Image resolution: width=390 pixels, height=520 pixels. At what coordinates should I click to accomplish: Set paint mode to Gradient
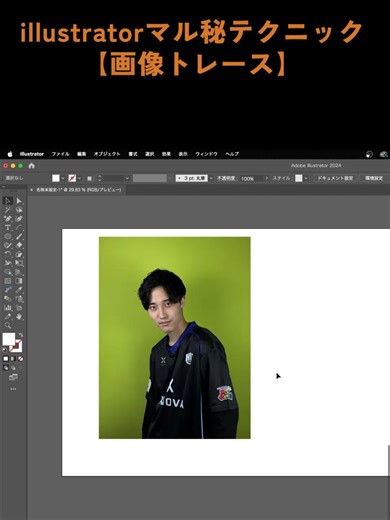click(13, 359)
